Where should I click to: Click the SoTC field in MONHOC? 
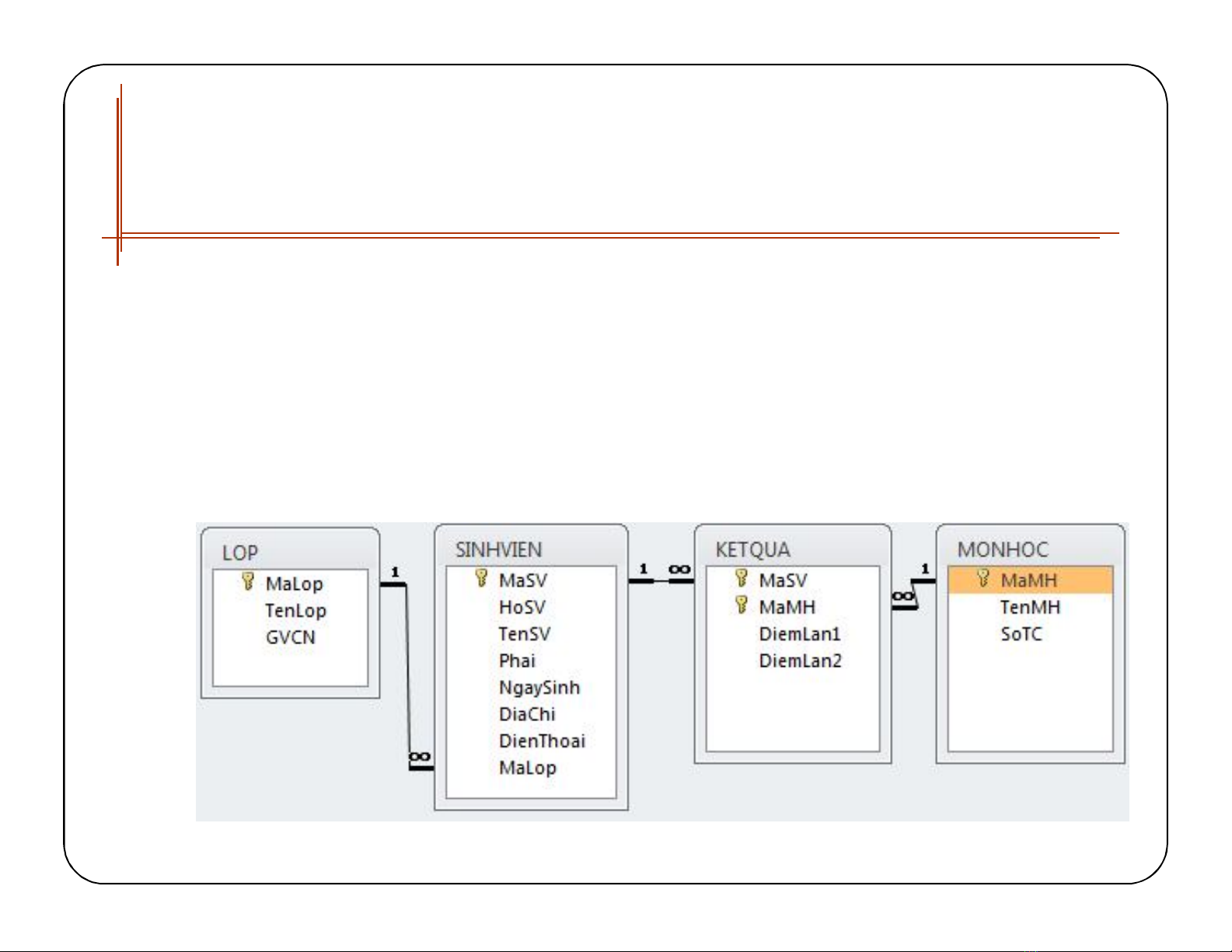(x=1021, y=634)
